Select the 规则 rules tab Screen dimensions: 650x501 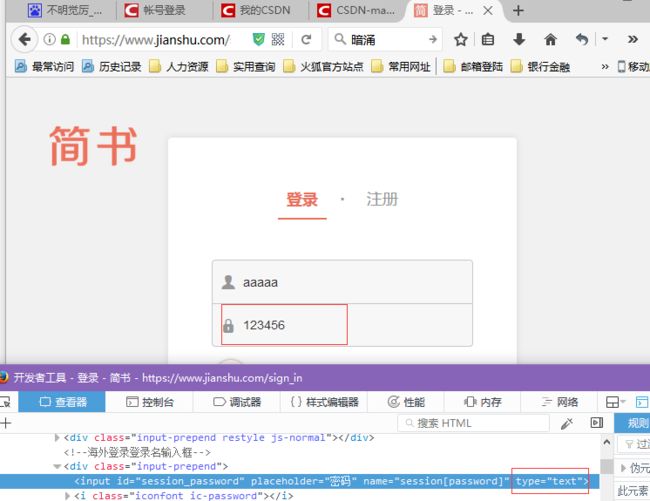[x=632, y=423]
